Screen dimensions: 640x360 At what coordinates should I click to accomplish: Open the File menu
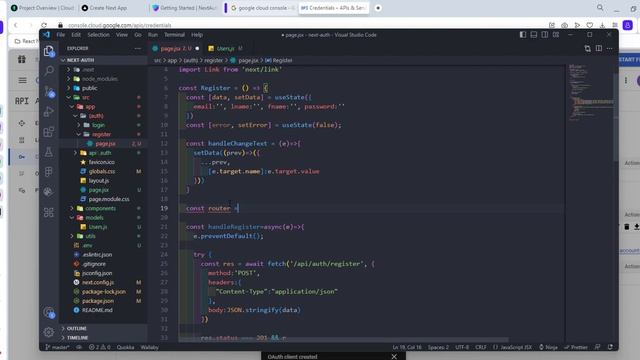tap(61, 35)
